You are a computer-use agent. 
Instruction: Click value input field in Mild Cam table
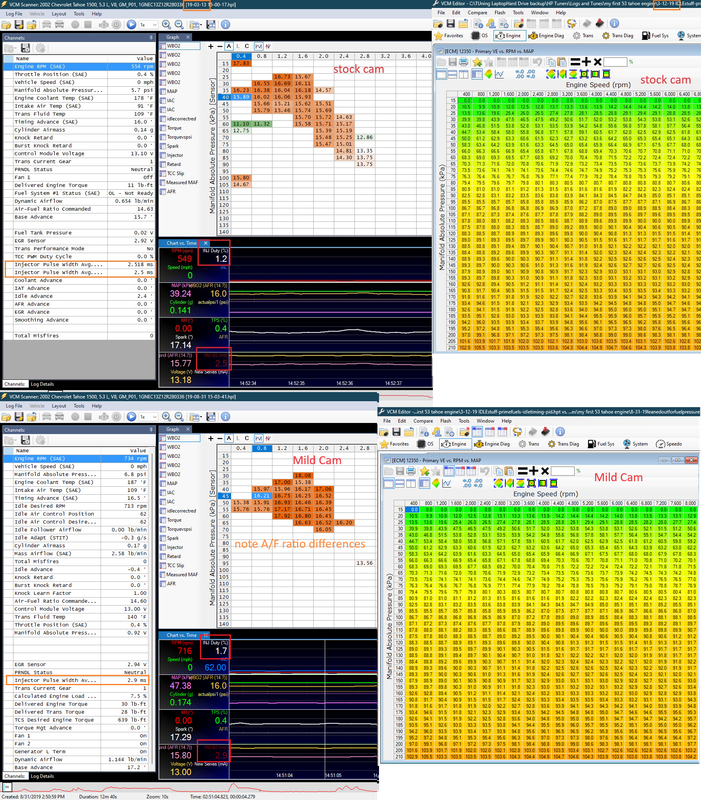tap(562, 470)
